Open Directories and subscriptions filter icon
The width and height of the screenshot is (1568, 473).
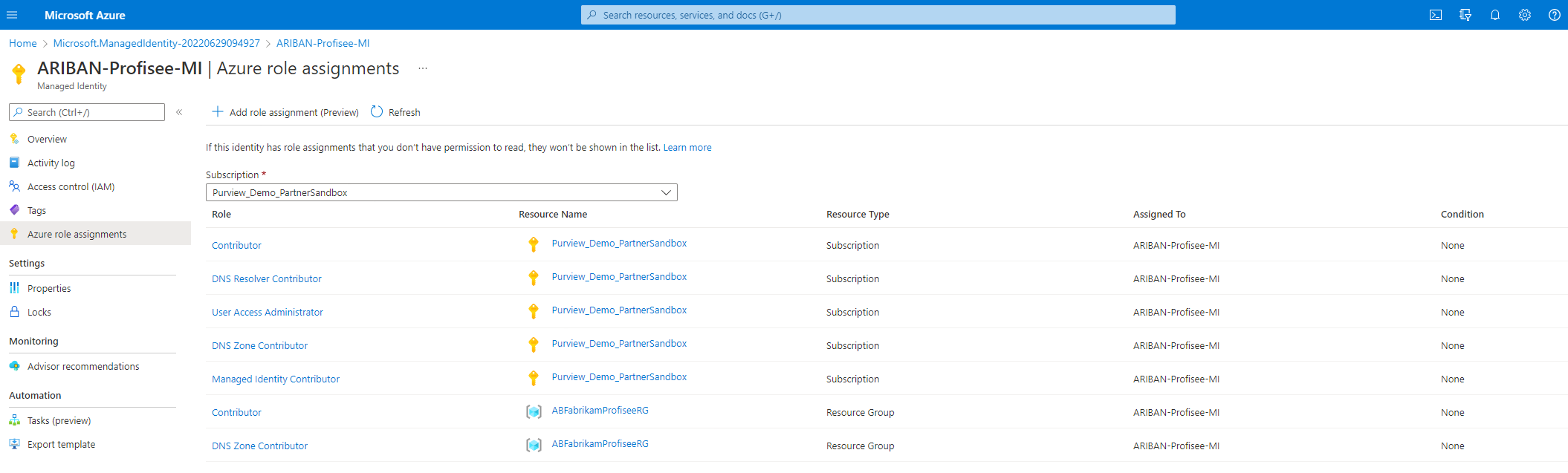(x=1465, y=15)
